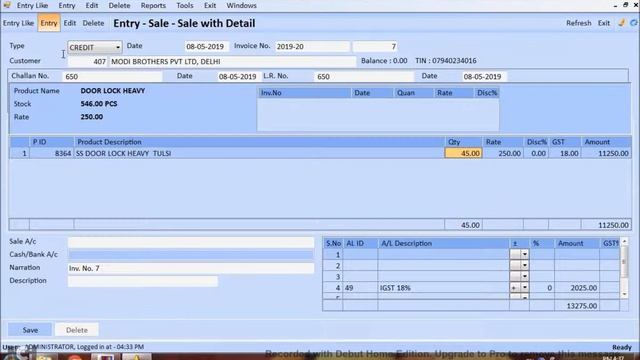Click the Description input field
The height and width of the screenshot is (360, 640).
point(143,281)
